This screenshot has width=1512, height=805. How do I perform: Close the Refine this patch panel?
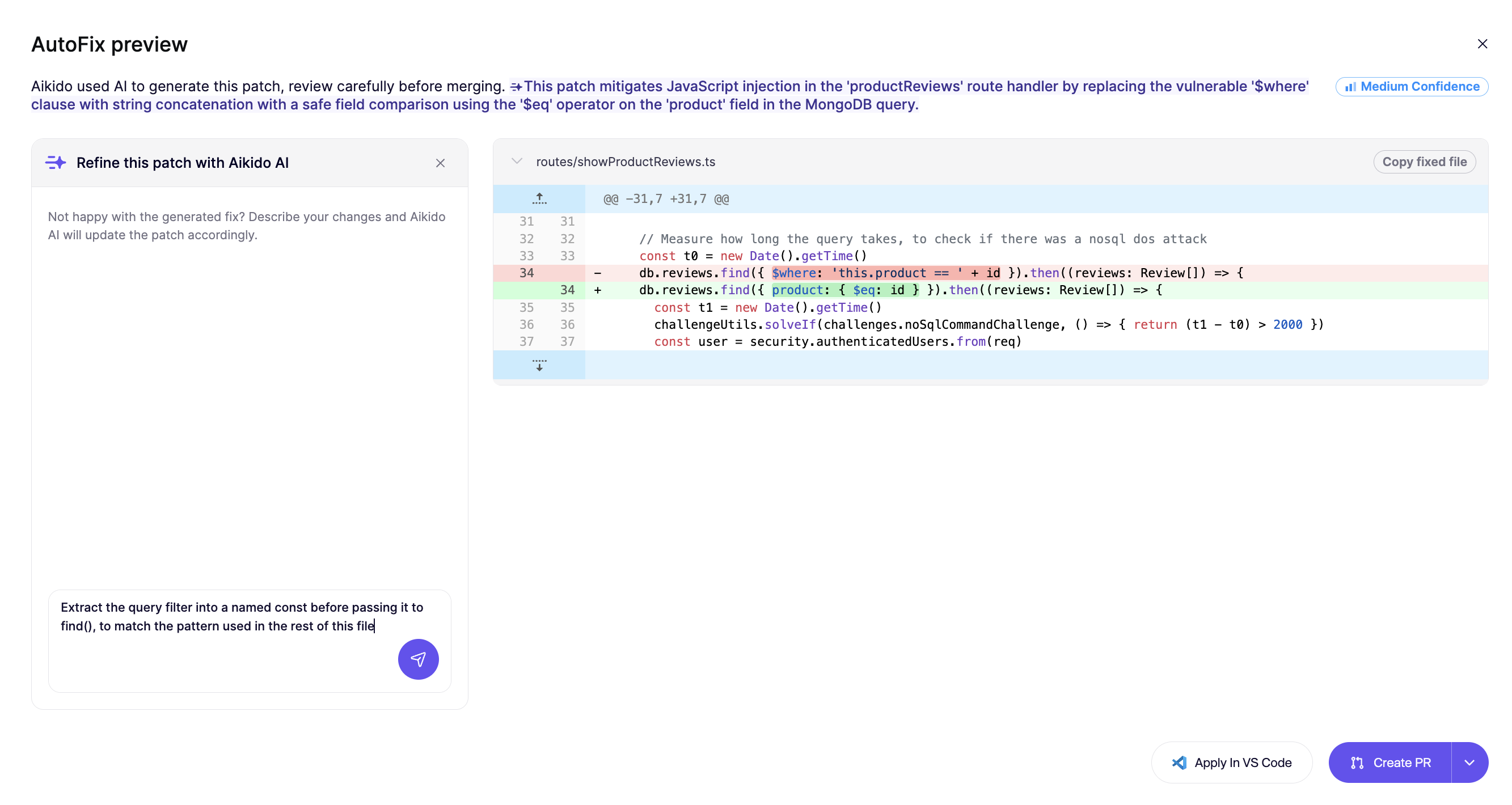(440, 163)
